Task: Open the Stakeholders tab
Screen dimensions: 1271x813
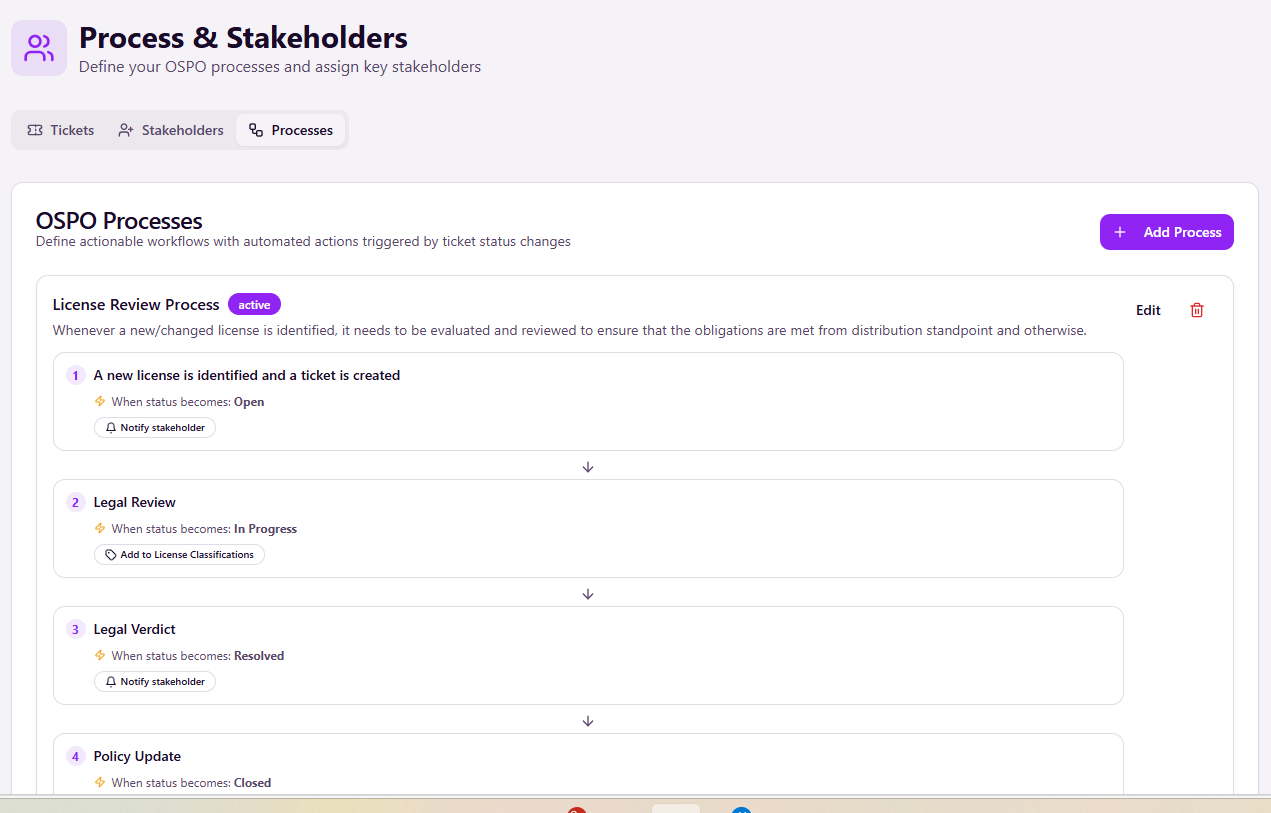Action: [x=171, y=130]
